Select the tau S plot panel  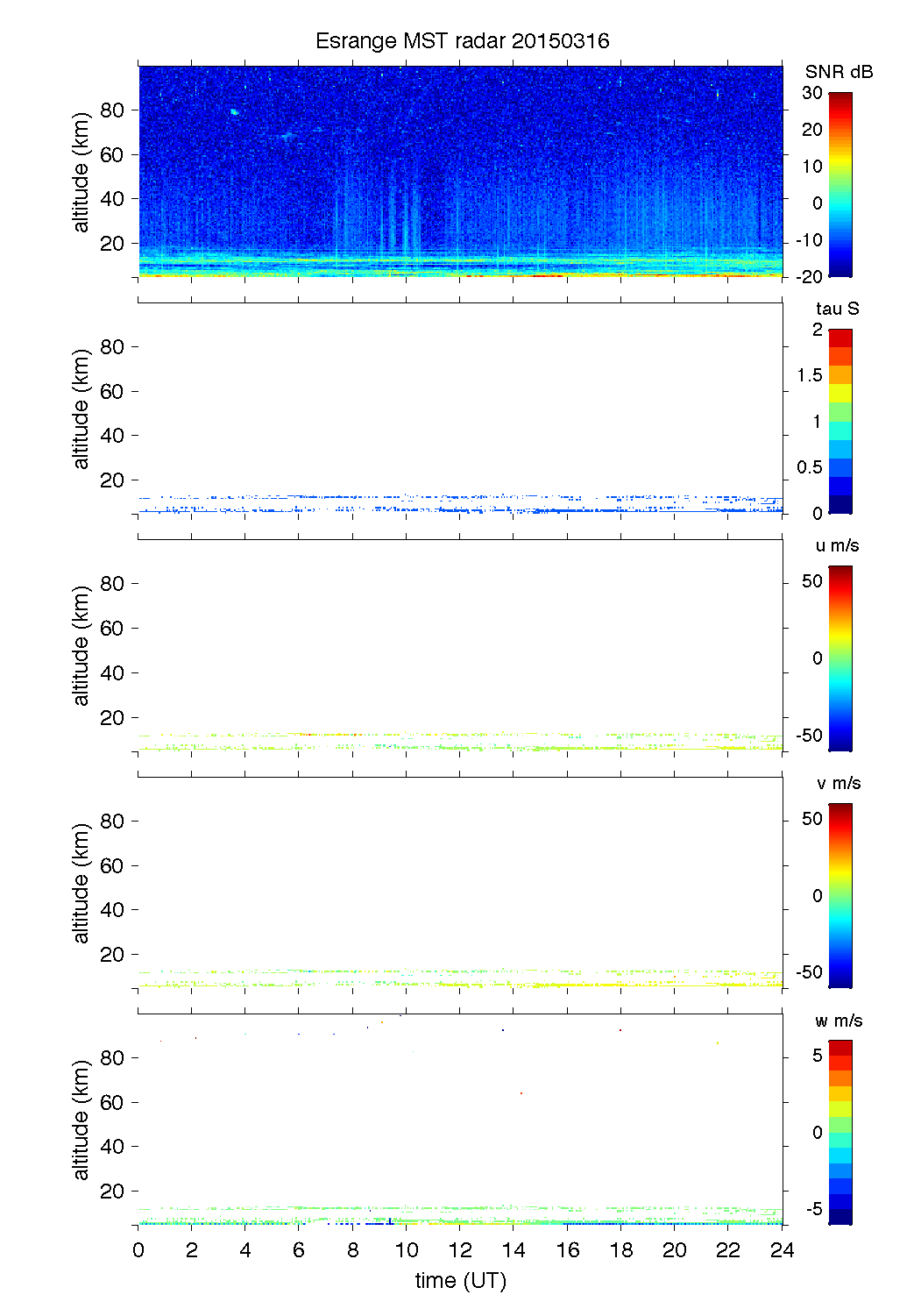coord(460,408)
